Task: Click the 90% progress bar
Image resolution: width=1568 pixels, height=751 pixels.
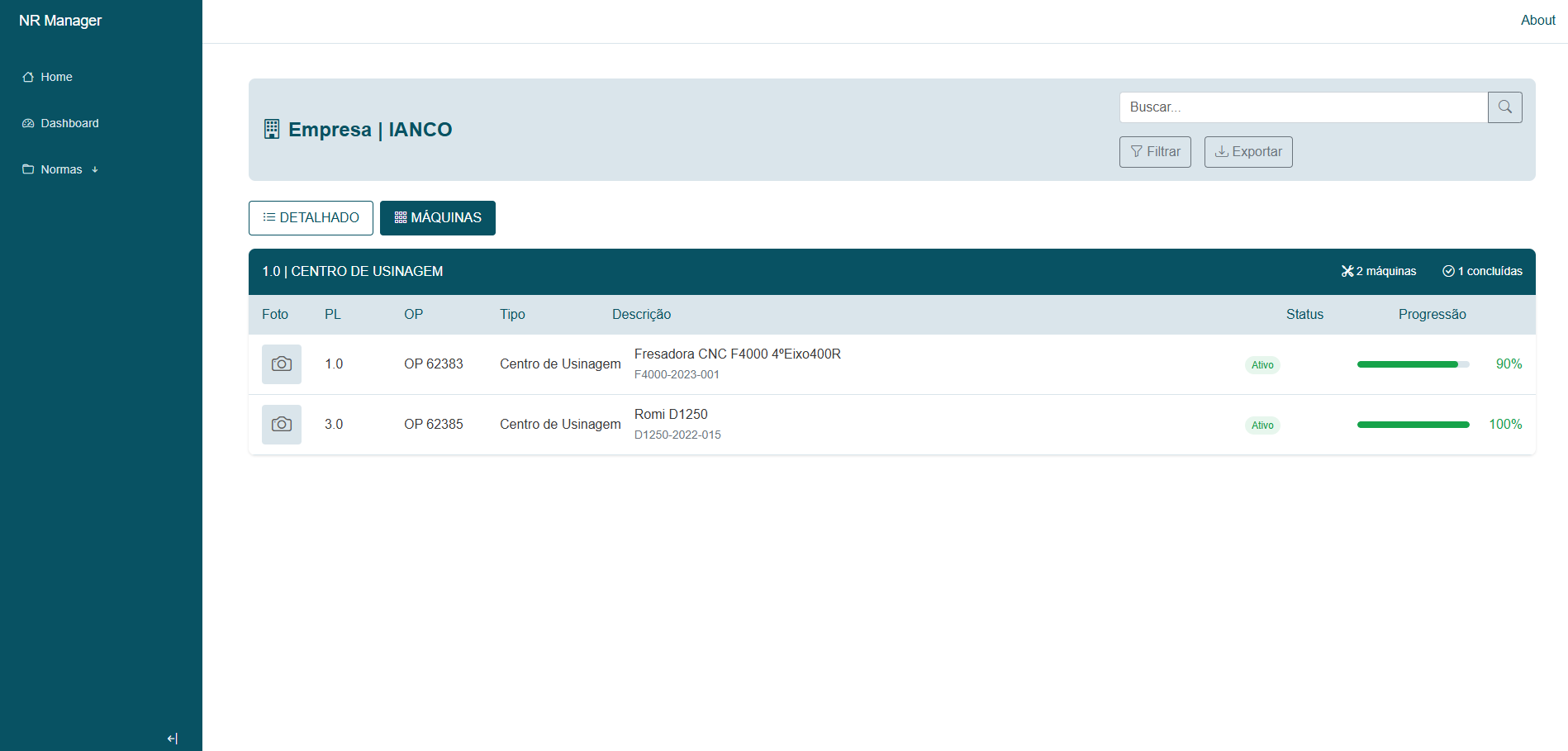Action: [x=1413, y=364]
